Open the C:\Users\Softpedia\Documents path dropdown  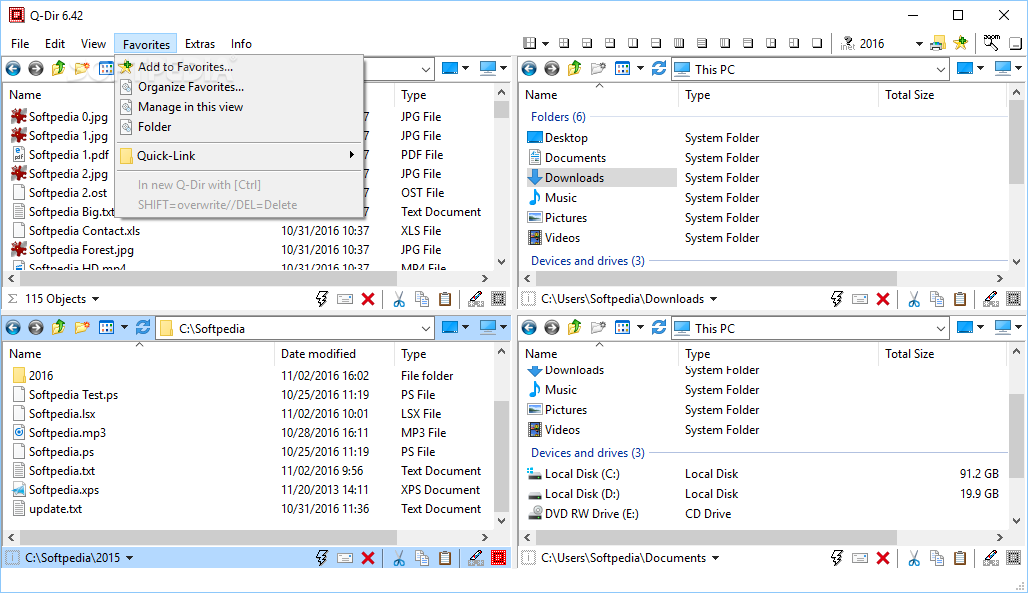pos(715,558)
